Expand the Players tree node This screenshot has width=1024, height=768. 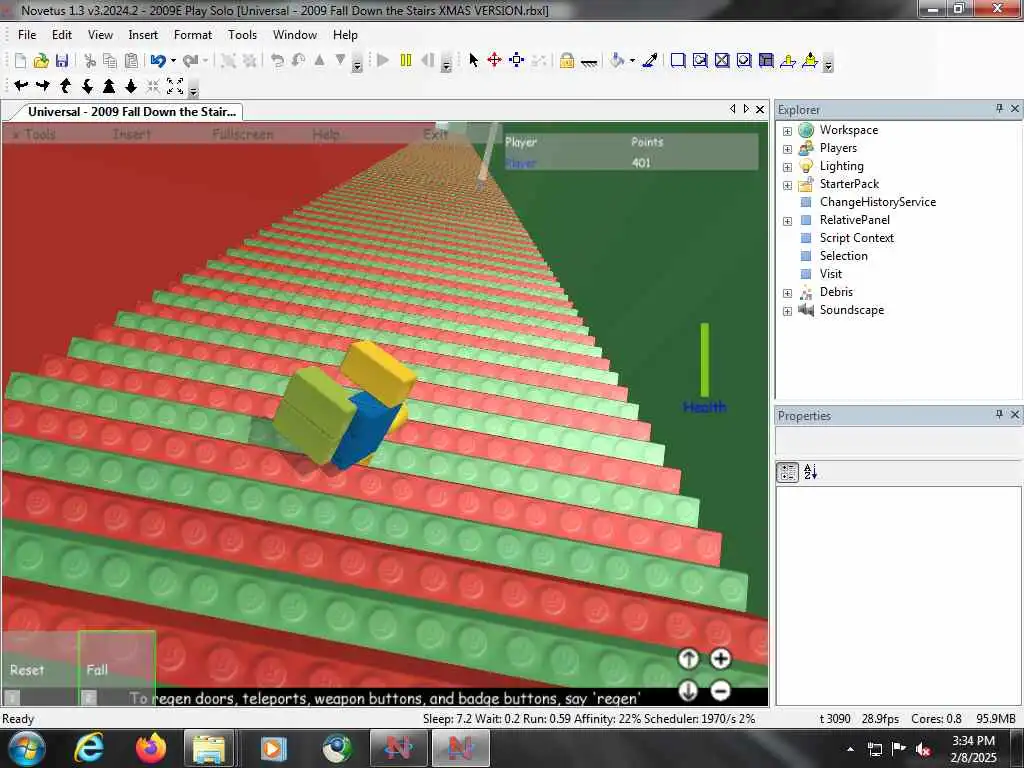click(x=788, y=149)
